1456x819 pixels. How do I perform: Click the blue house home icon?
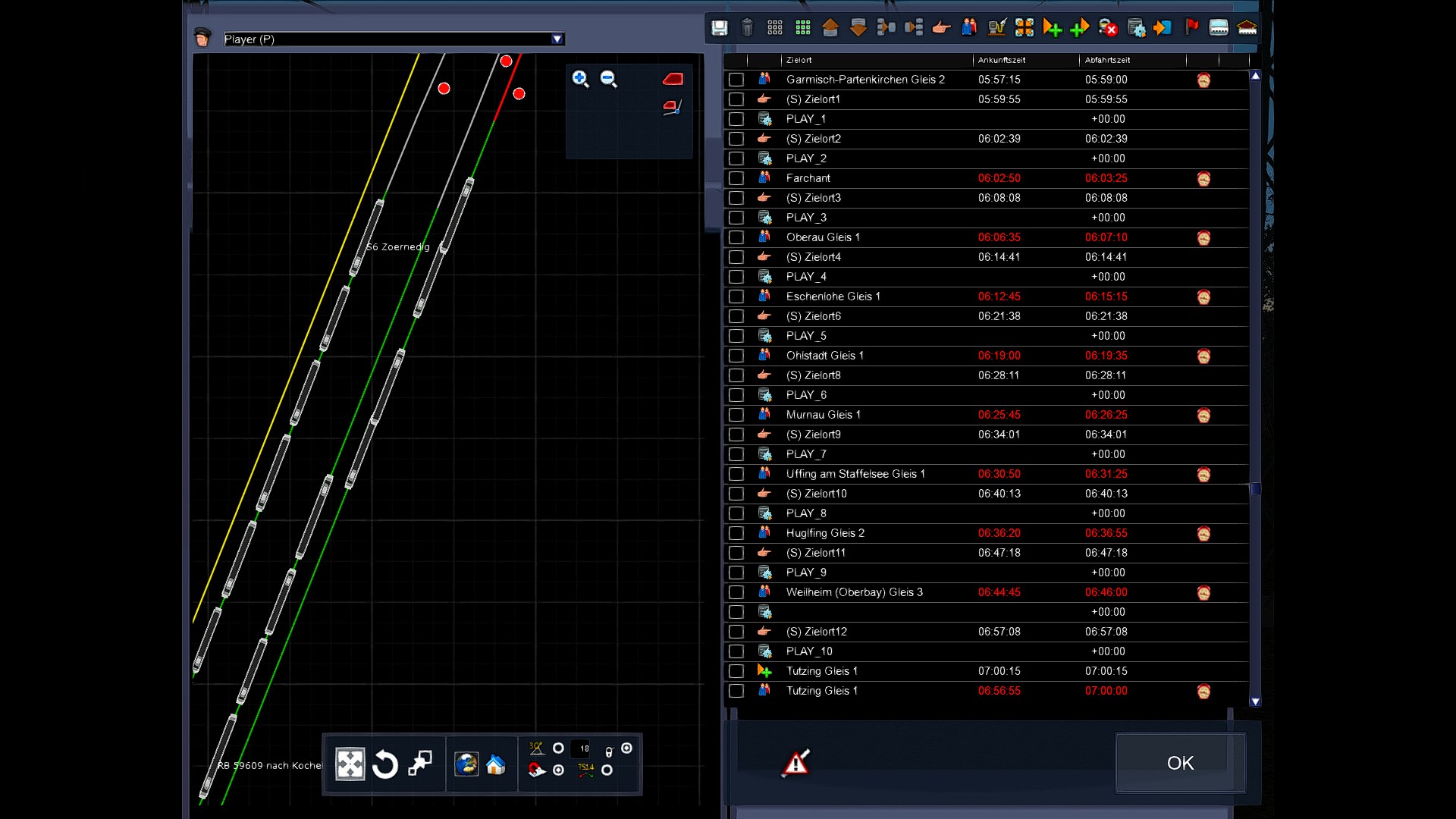496,764
